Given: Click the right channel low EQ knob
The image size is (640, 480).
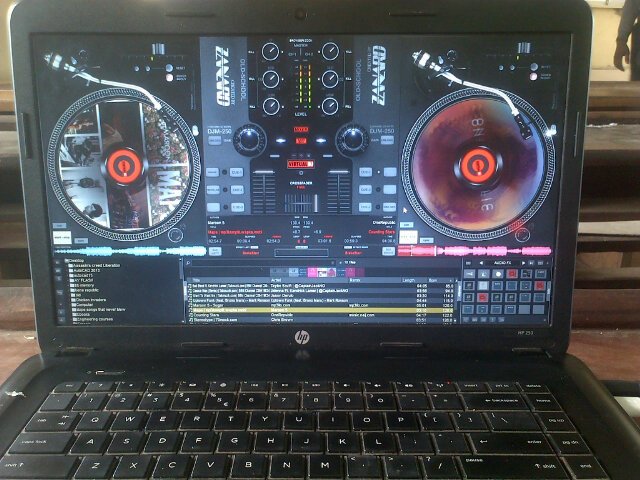Looking at the screenshot, I should 330,106.
